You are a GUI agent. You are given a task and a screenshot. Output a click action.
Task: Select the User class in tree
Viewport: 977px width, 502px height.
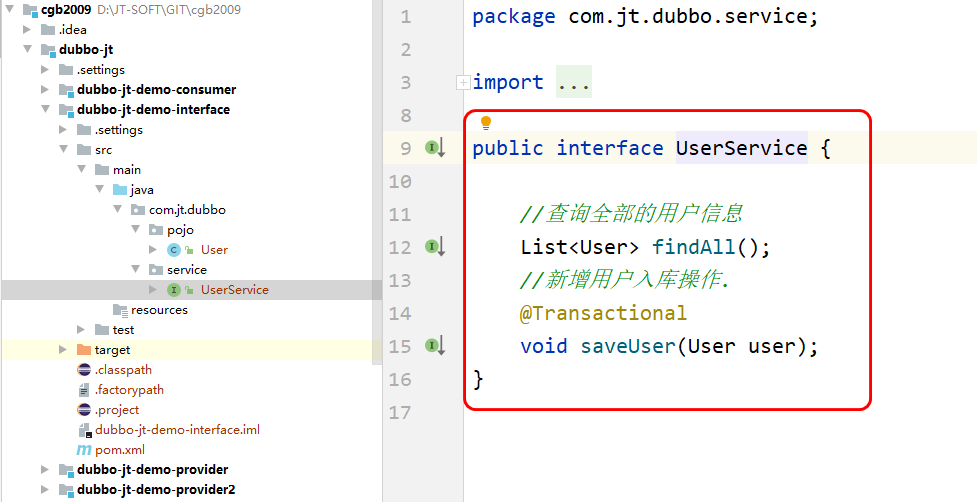(x=214, y=250)
